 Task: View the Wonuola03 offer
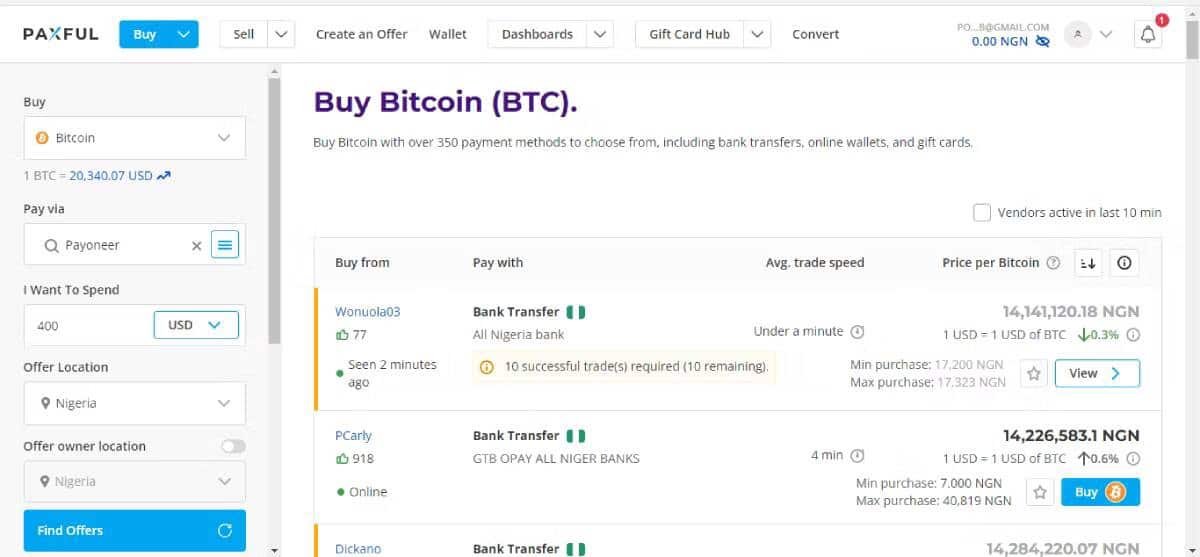coord(1097,373)
